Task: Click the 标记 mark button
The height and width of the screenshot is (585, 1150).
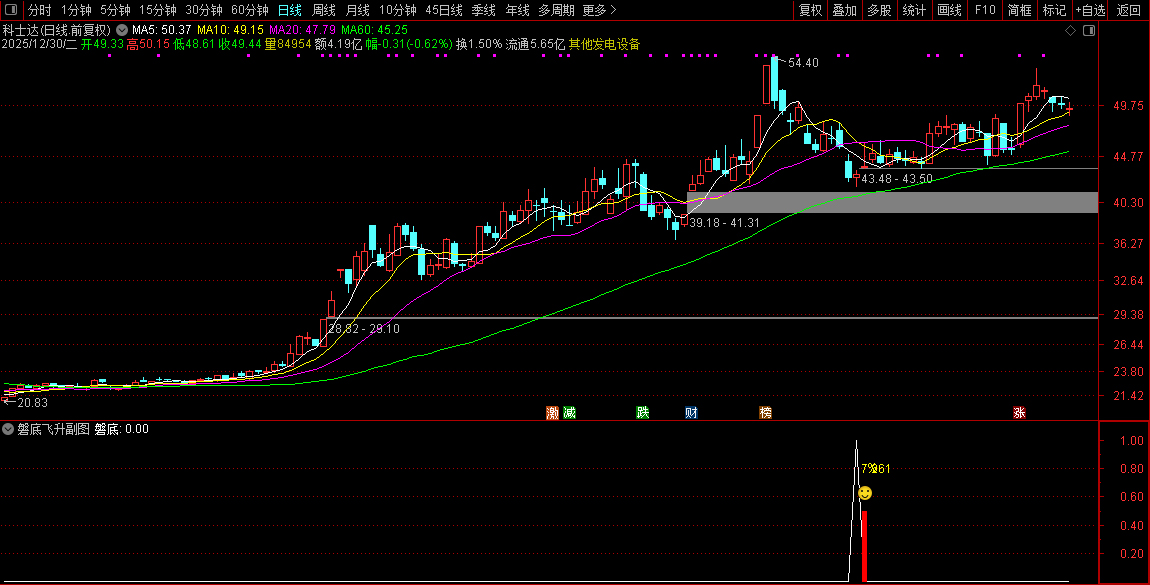Action: coord(1054,10)
